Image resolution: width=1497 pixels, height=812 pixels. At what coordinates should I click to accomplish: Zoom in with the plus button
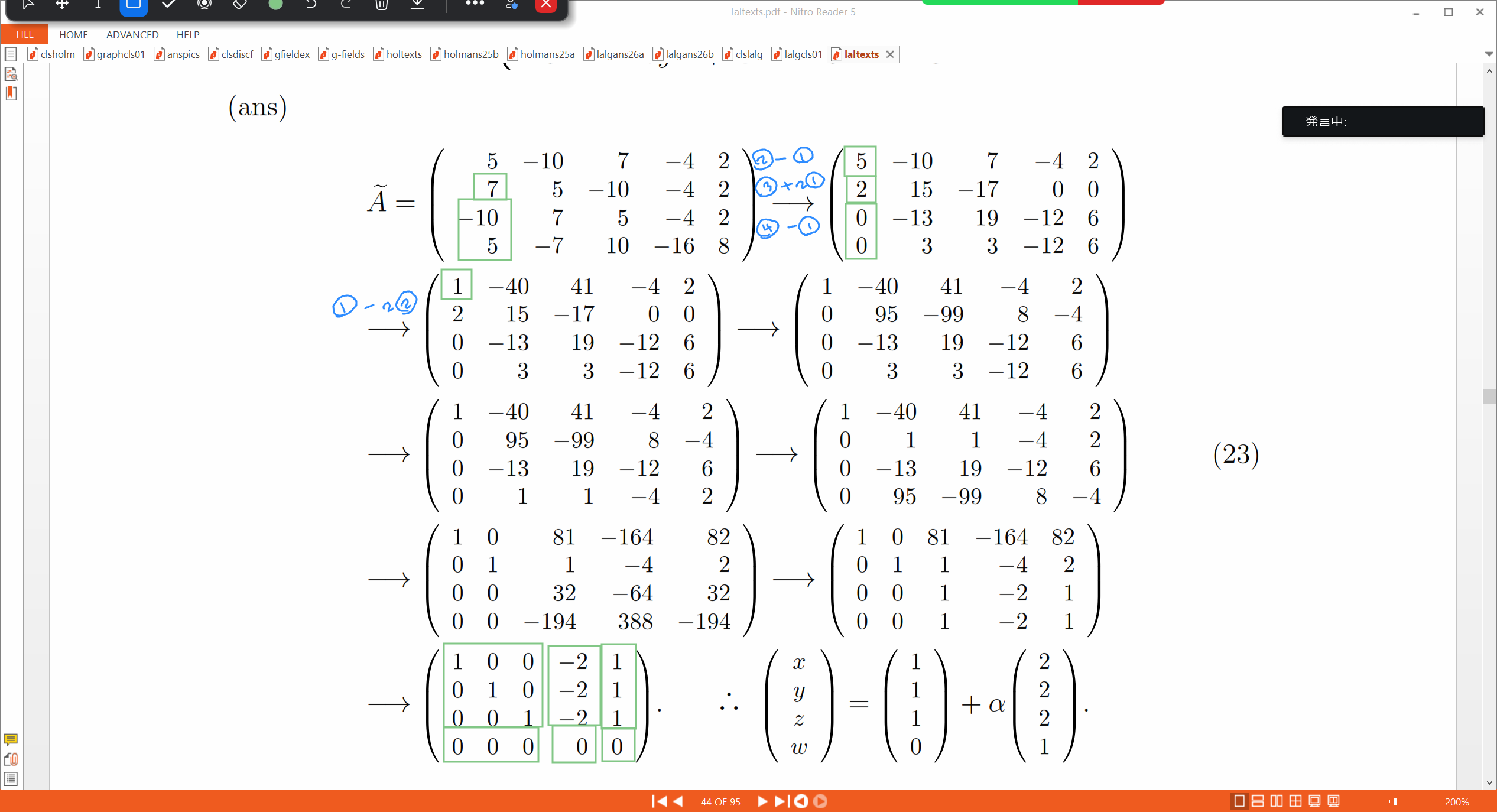1427,801
